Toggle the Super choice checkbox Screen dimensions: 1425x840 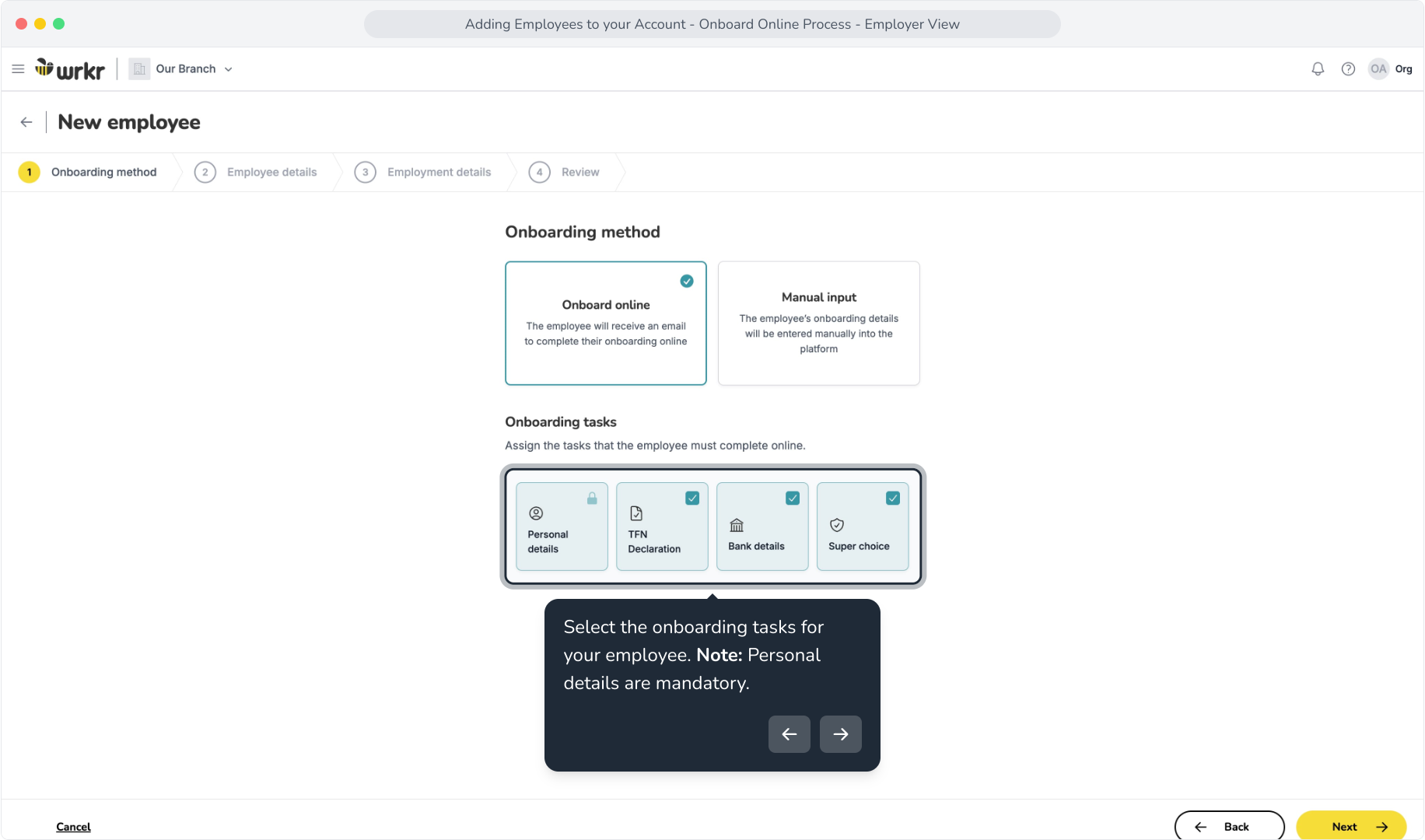click(x=893, y=499)
